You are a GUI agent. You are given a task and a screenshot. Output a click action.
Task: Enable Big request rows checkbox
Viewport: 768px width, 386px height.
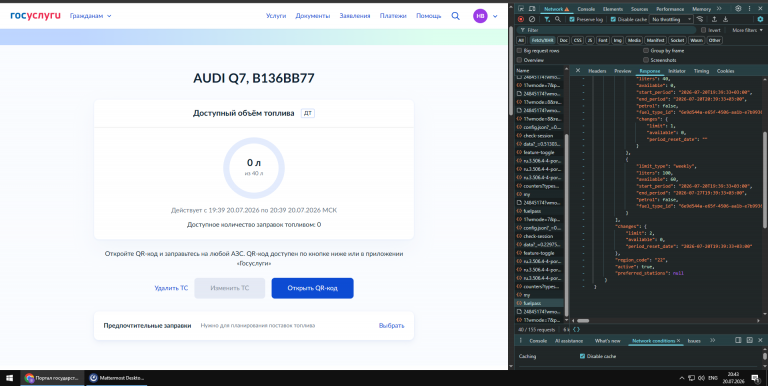[x=520, y=50]
